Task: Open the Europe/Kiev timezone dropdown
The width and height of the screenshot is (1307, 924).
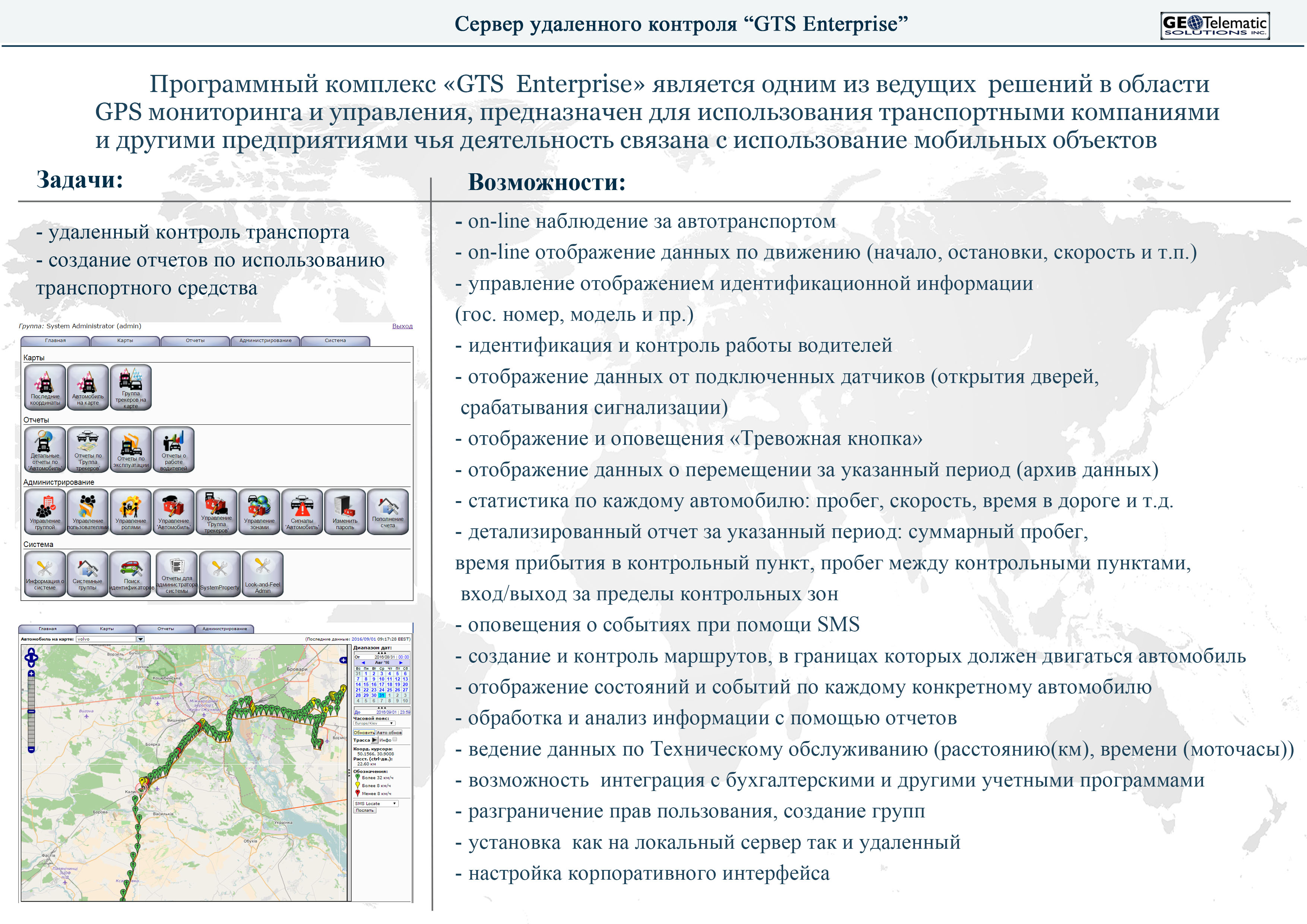Action: [x=374, y=724]
